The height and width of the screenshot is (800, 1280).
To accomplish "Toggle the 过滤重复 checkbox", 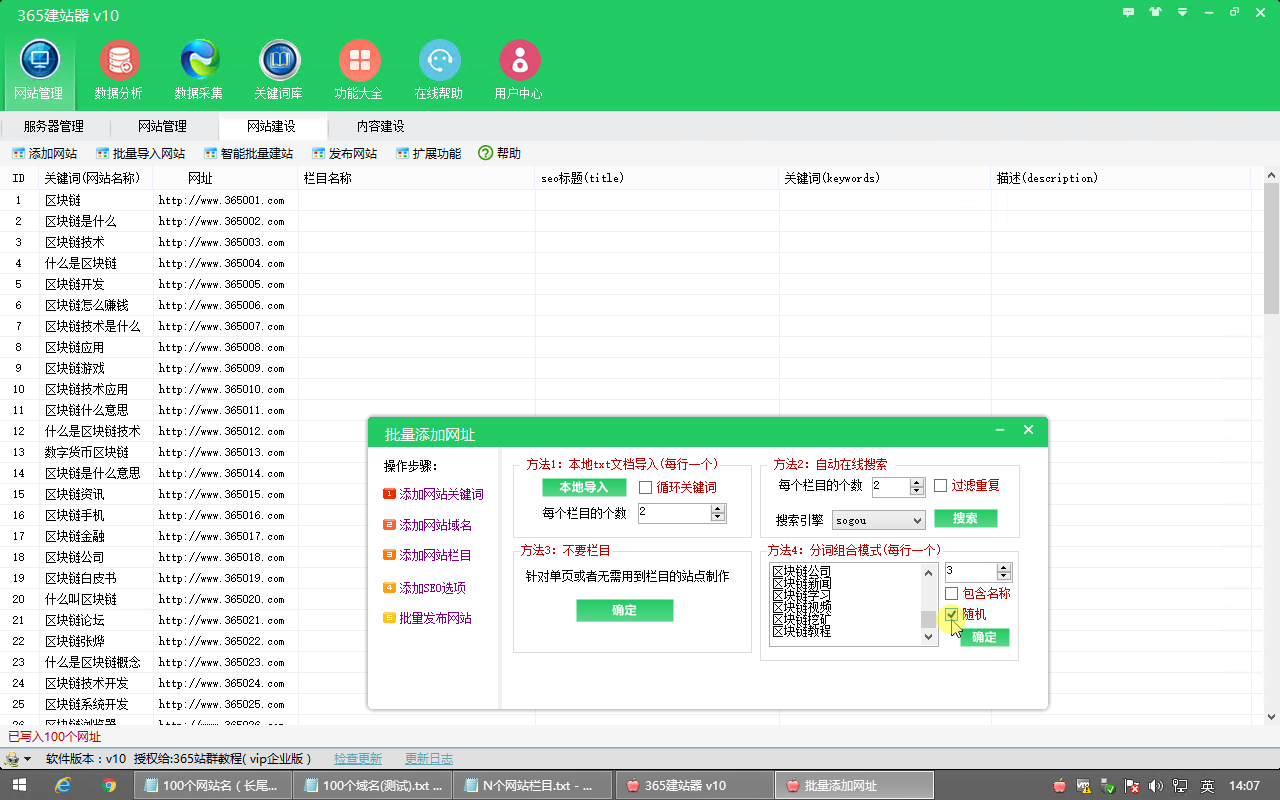I will (x=941, y=486).
